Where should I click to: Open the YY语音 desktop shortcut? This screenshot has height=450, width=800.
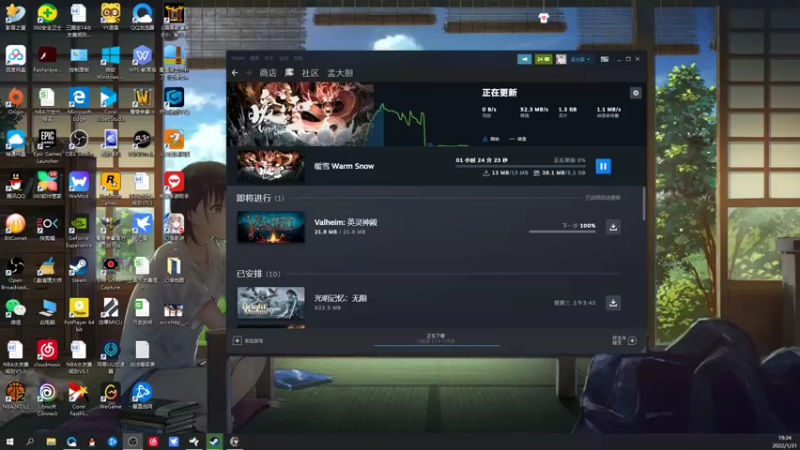pos(110,16)
